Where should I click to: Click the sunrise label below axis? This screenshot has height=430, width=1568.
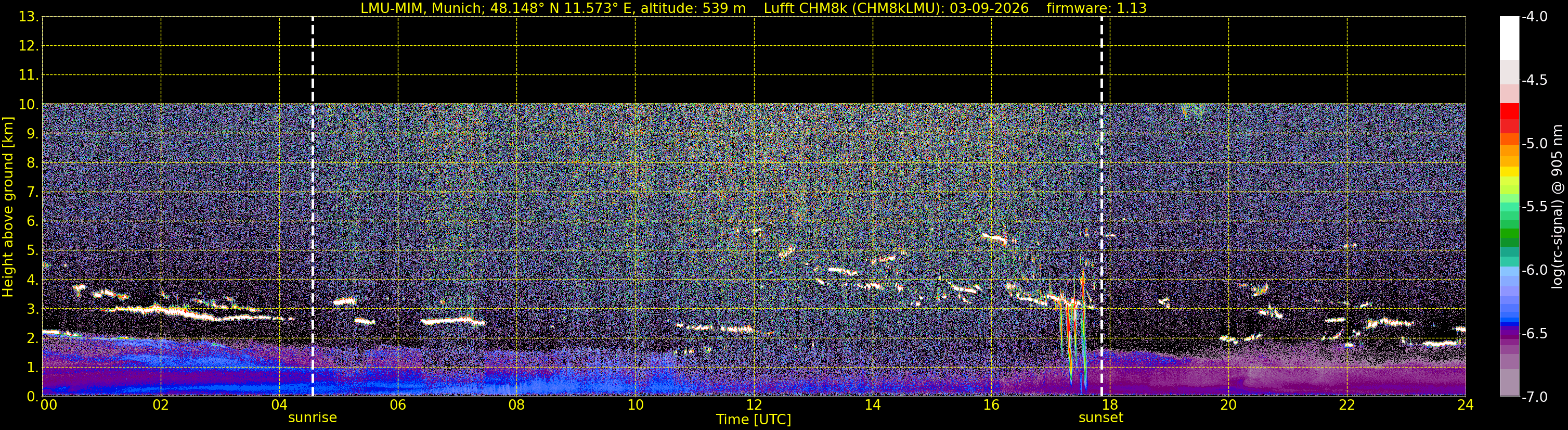point(312,418)
